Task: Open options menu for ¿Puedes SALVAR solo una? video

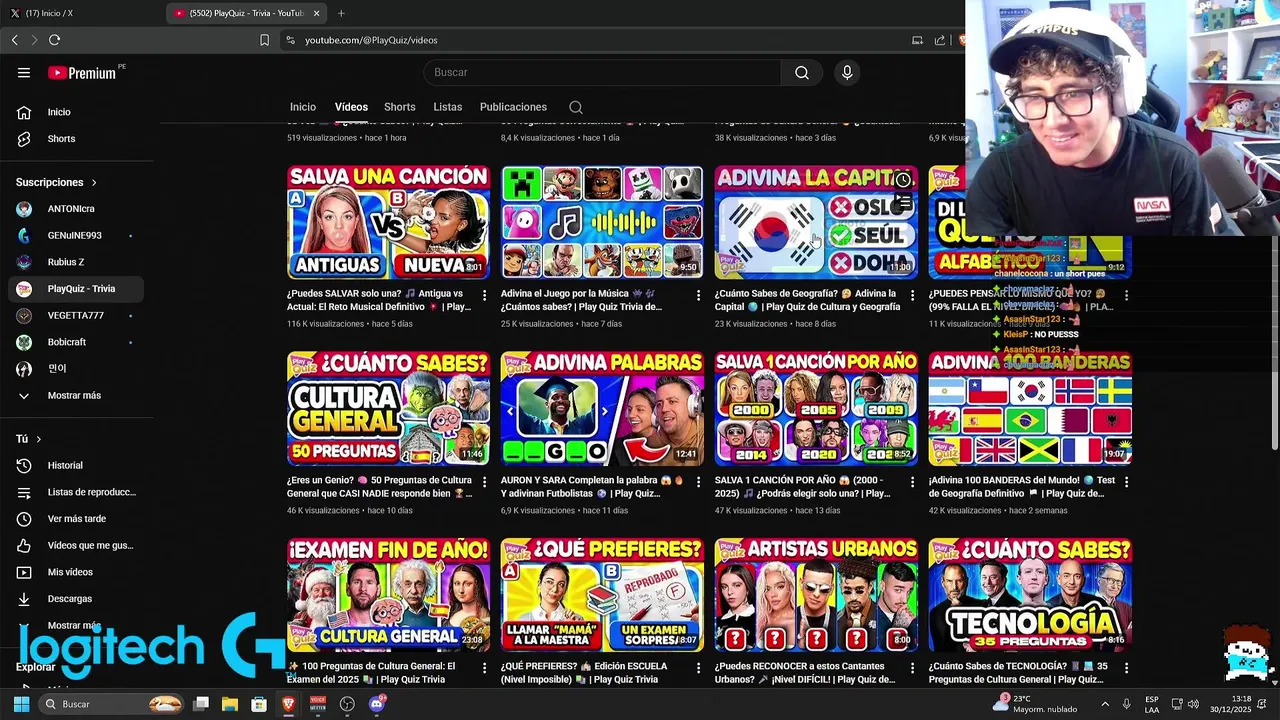Action: pyautogui.click(x=485, y=295)
